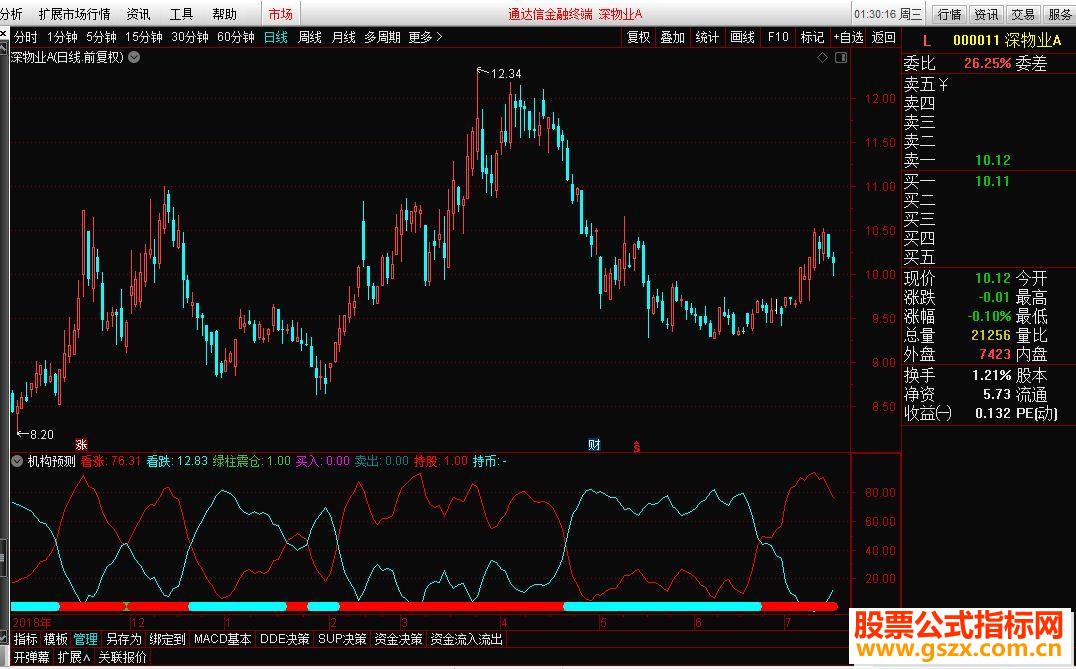1076x669 pixels.
Task: Select the MACD基本 indicator template
Action: 222,639
